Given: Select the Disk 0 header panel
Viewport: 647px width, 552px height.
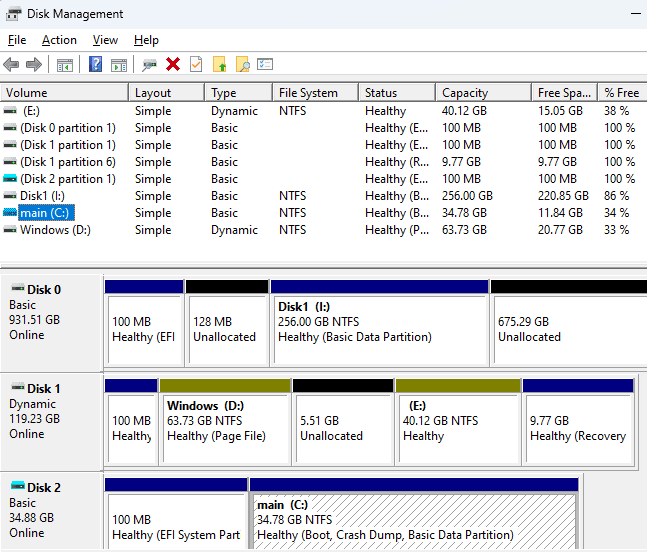Looking at the screenshot, I should click(52, 323).
